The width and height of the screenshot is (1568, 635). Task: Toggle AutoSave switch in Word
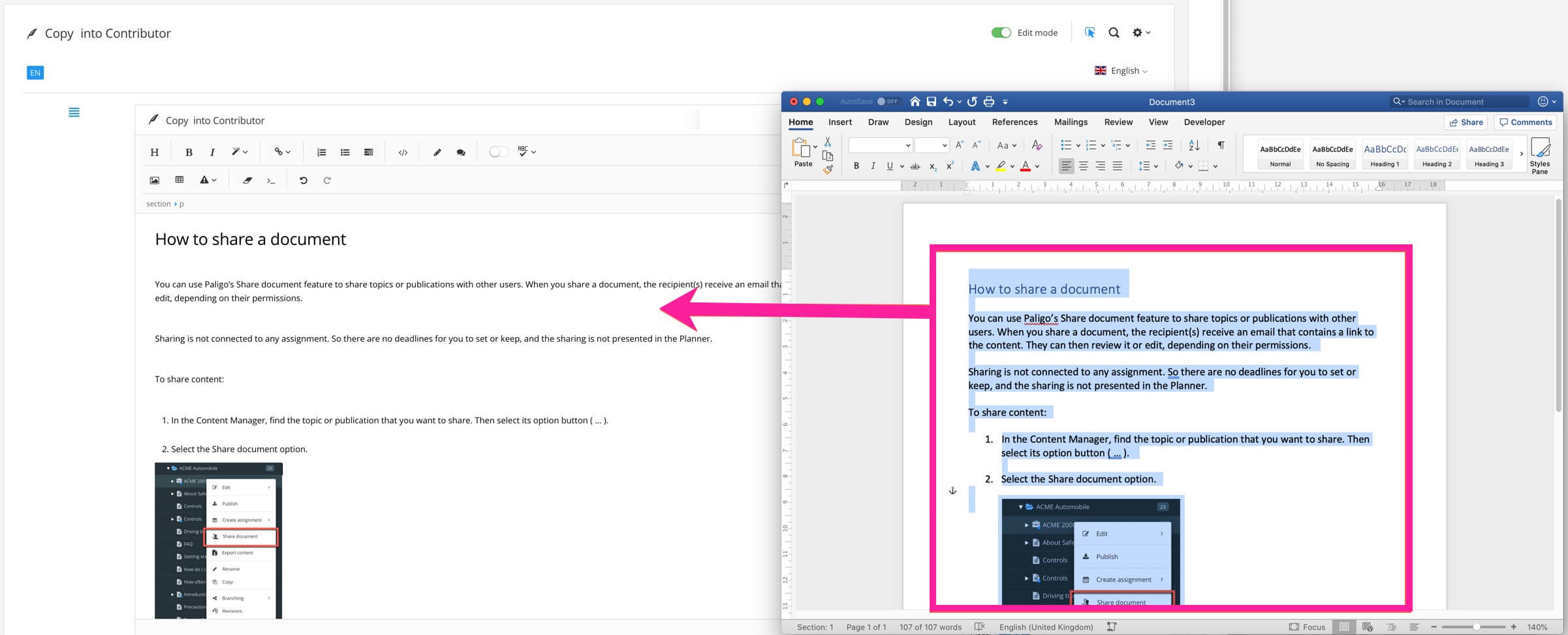point(888,101)
